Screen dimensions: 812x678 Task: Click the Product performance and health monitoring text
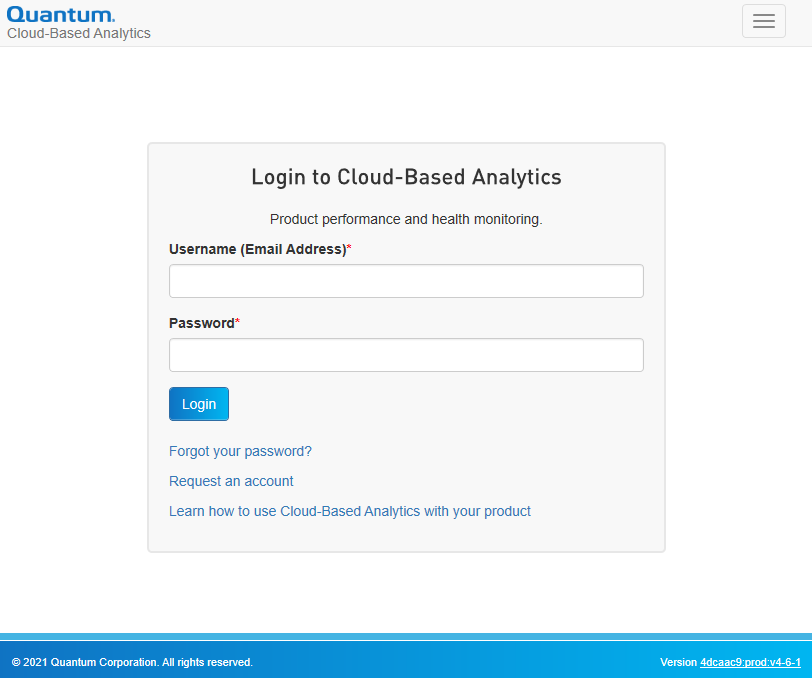[406, 220]
